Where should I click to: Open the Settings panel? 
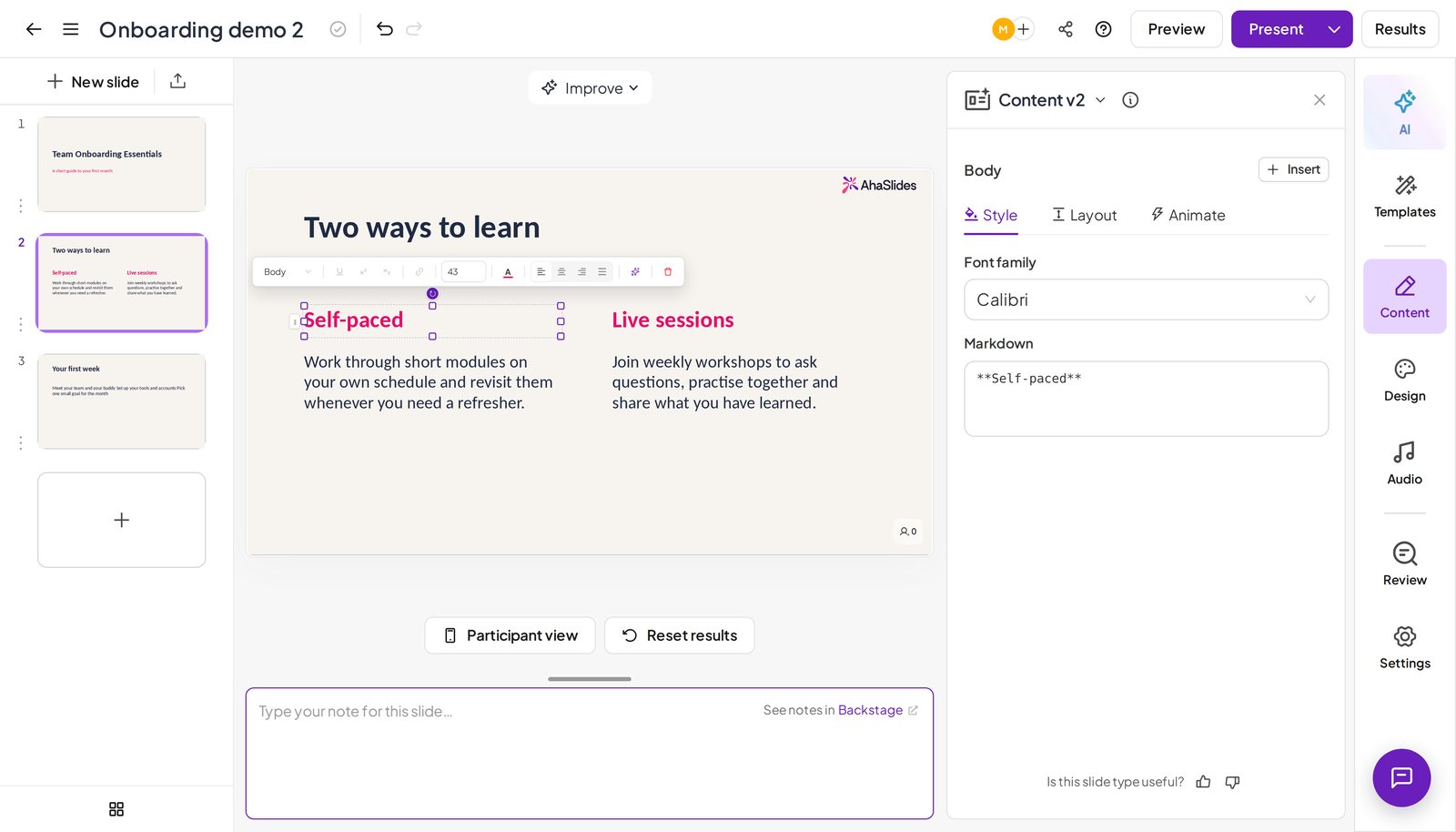[x=1404, y=647]
